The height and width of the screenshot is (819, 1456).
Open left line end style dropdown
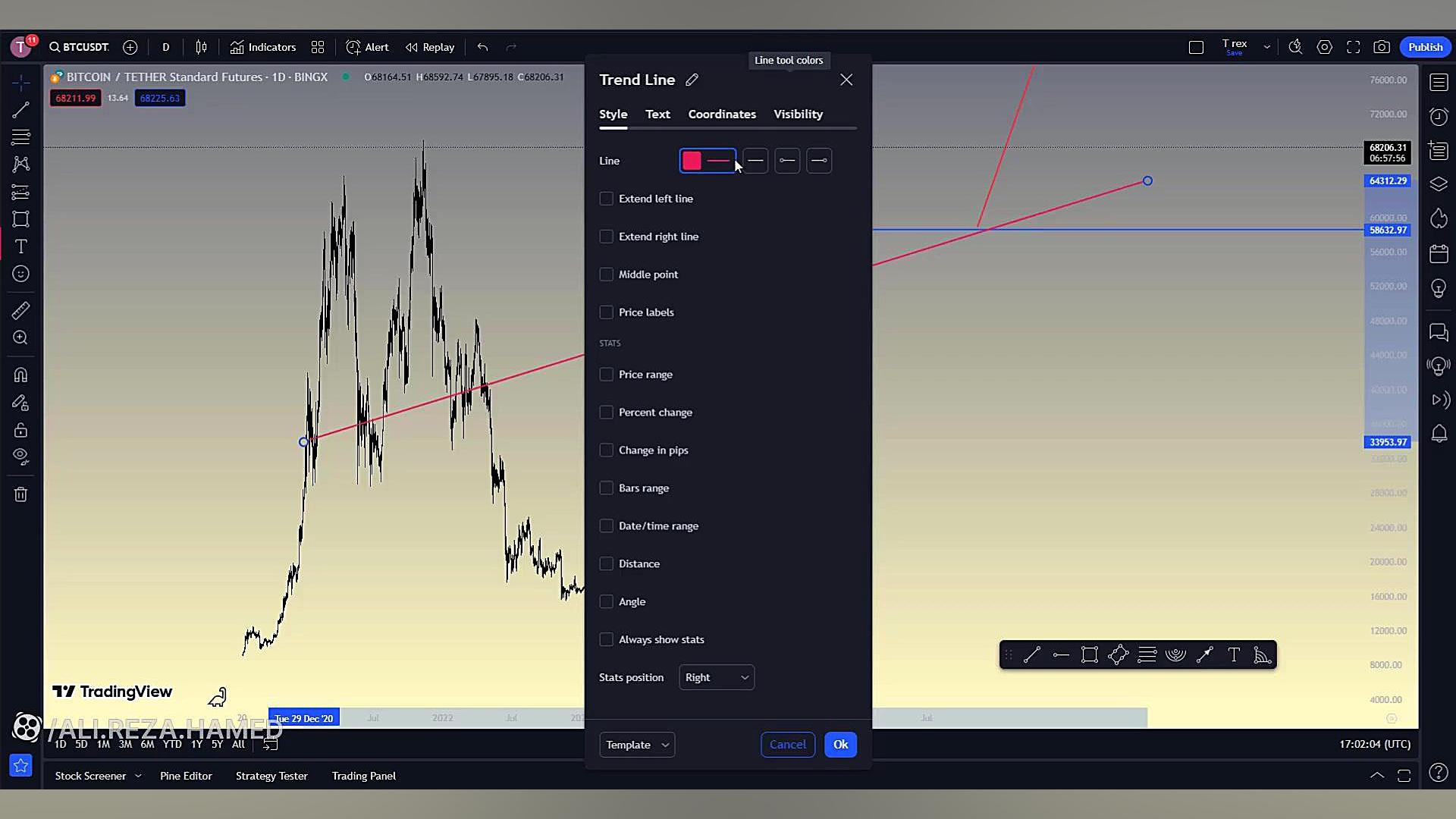point(787,161)
